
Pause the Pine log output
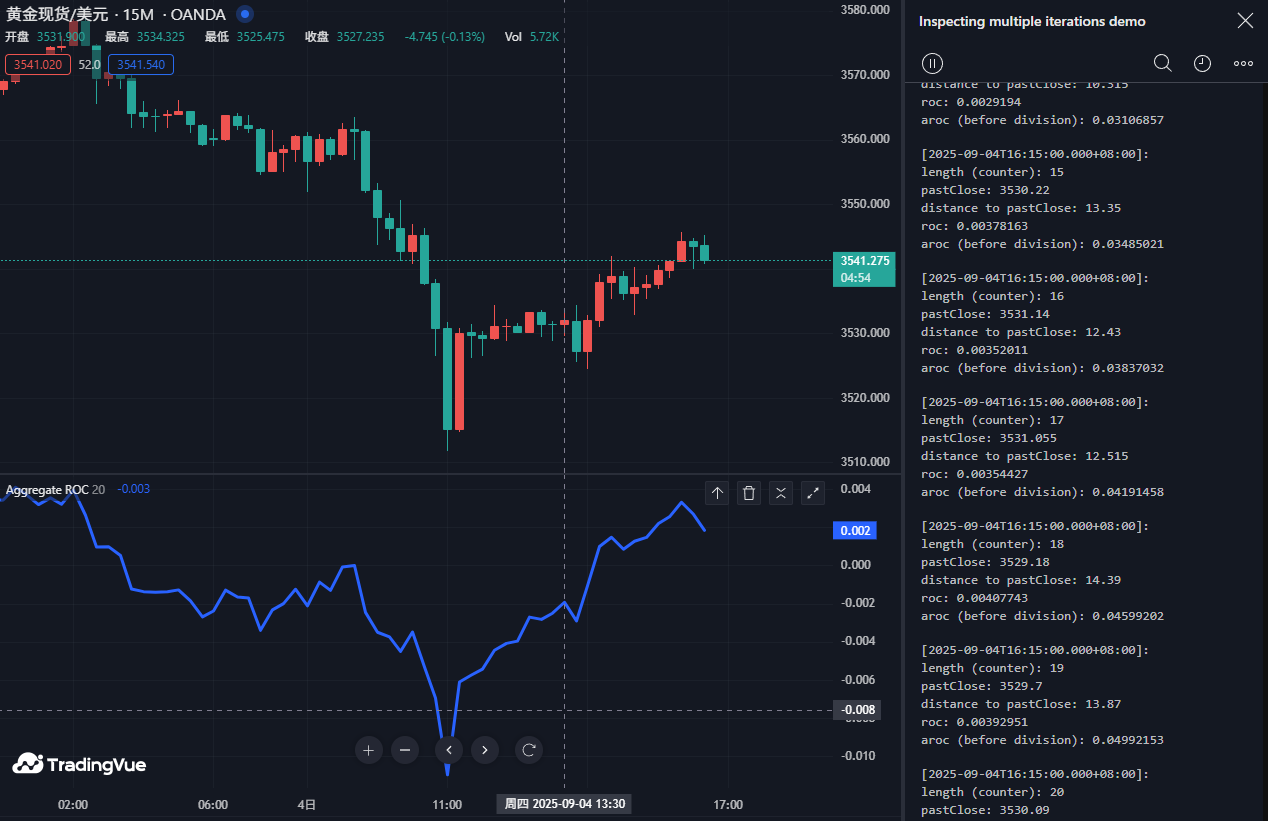[x=932, y=63]
